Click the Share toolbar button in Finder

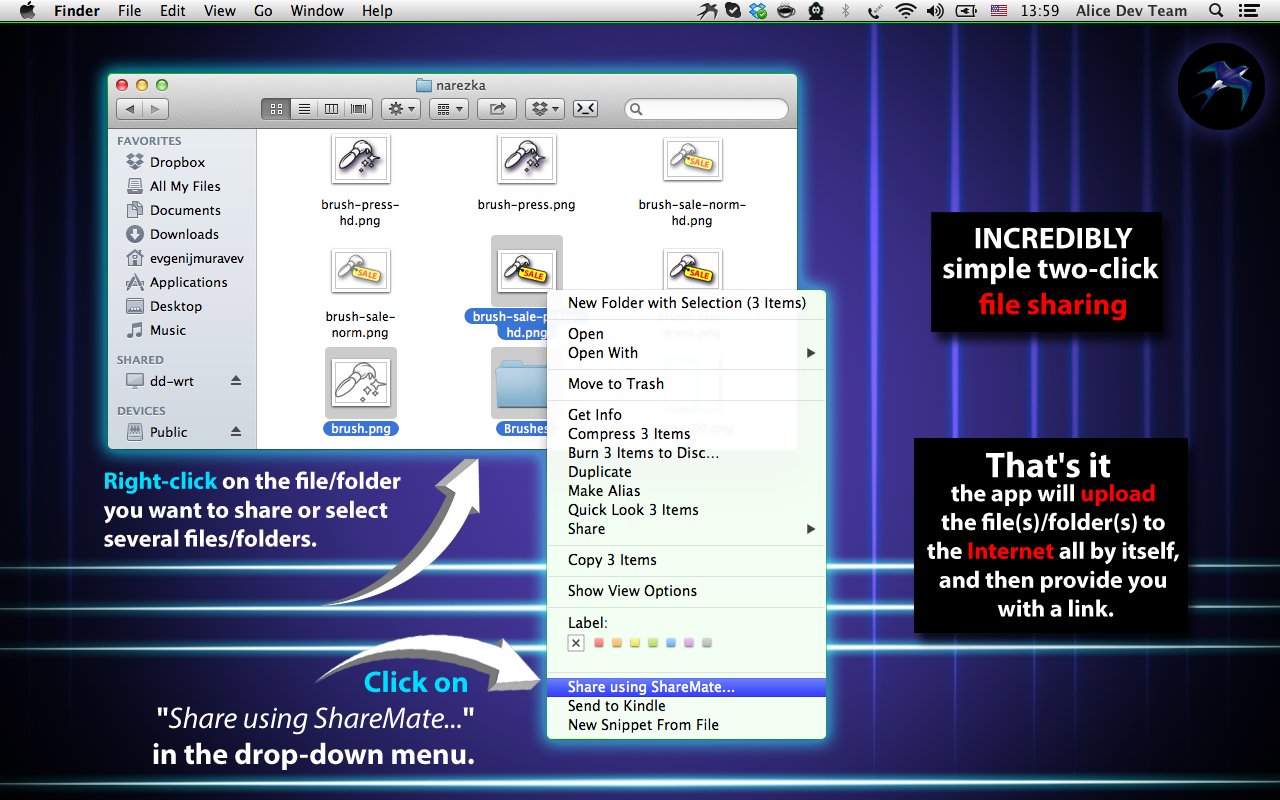[497, 109]
